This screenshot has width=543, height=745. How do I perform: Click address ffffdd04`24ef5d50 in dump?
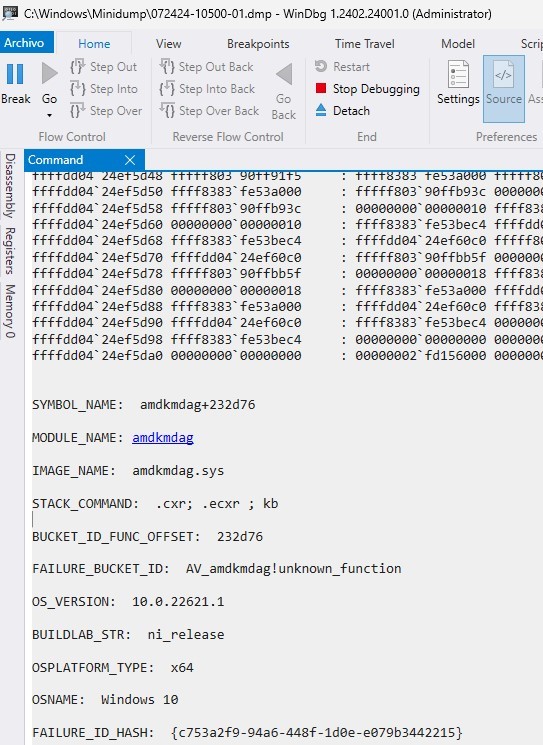[x=97, y=192]
